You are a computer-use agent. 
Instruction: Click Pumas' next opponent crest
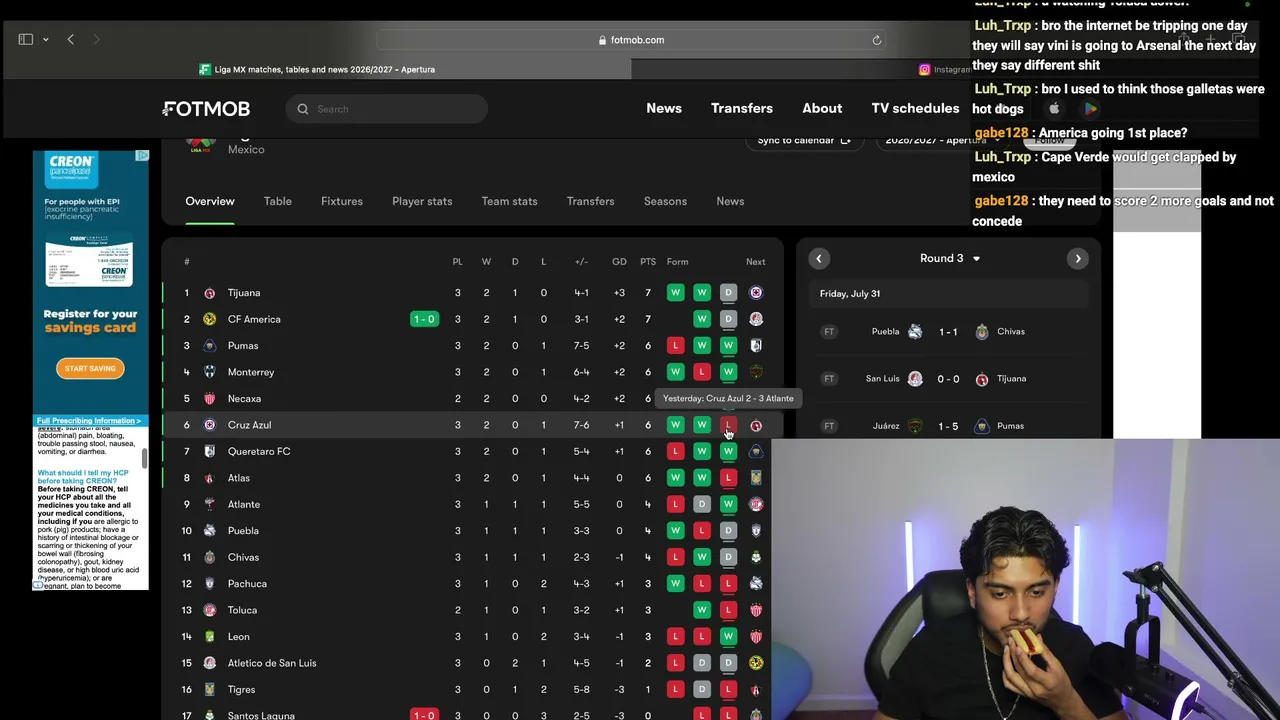[x=756, y=346]
